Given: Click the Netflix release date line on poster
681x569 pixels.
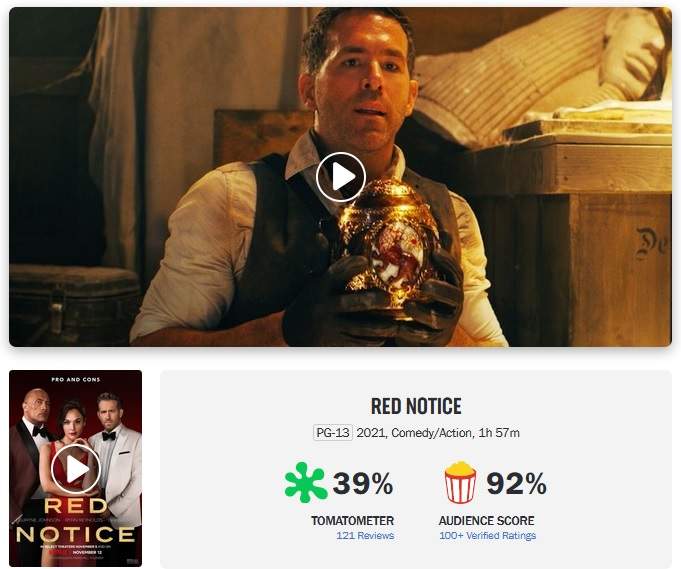Looking at the screenshot, I should [x=77, y=552].
